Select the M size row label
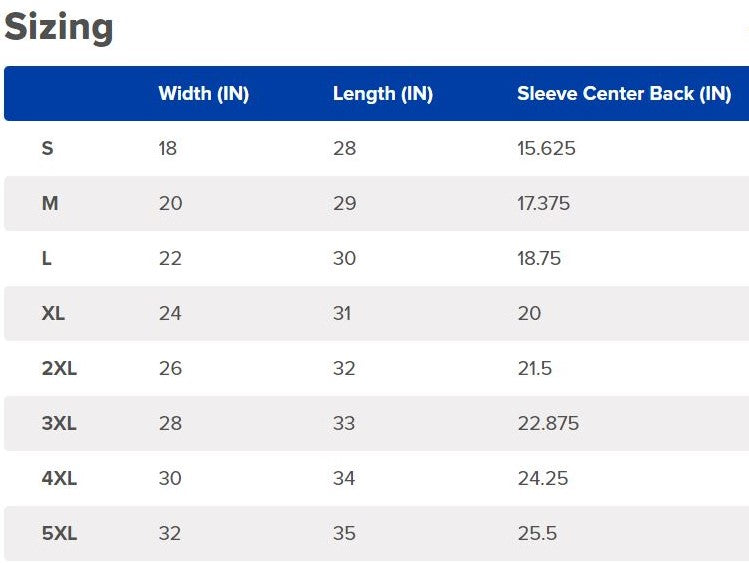 pyautogui.click(x=50, y=204)
